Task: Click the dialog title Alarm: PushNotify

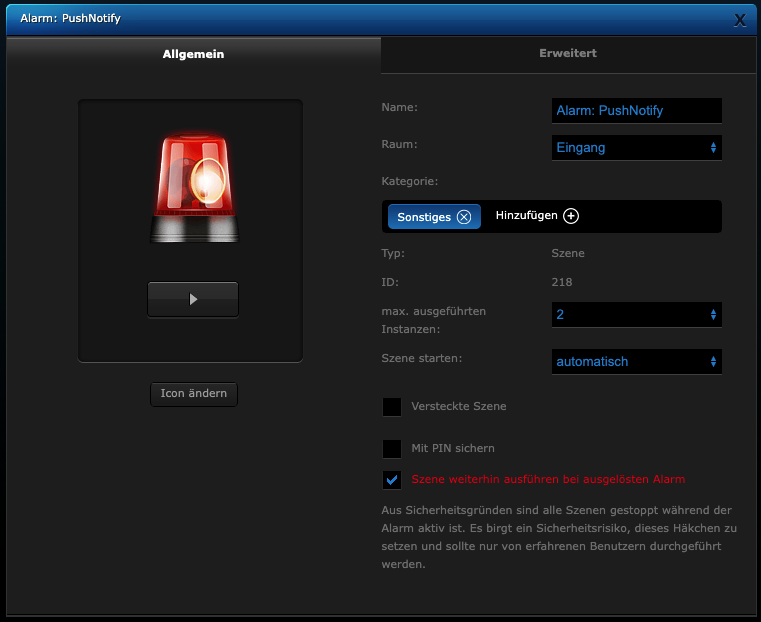Action: click(x=70, y=18)
